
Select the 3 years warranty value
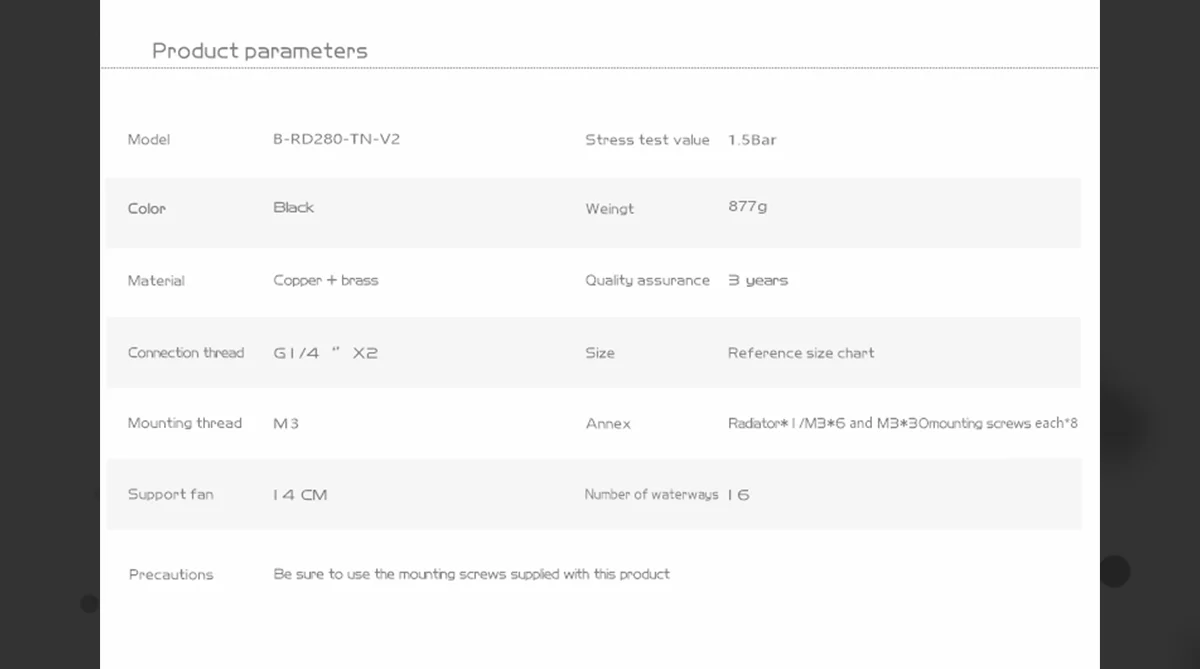pyautogui.click(x=758, y=281)
